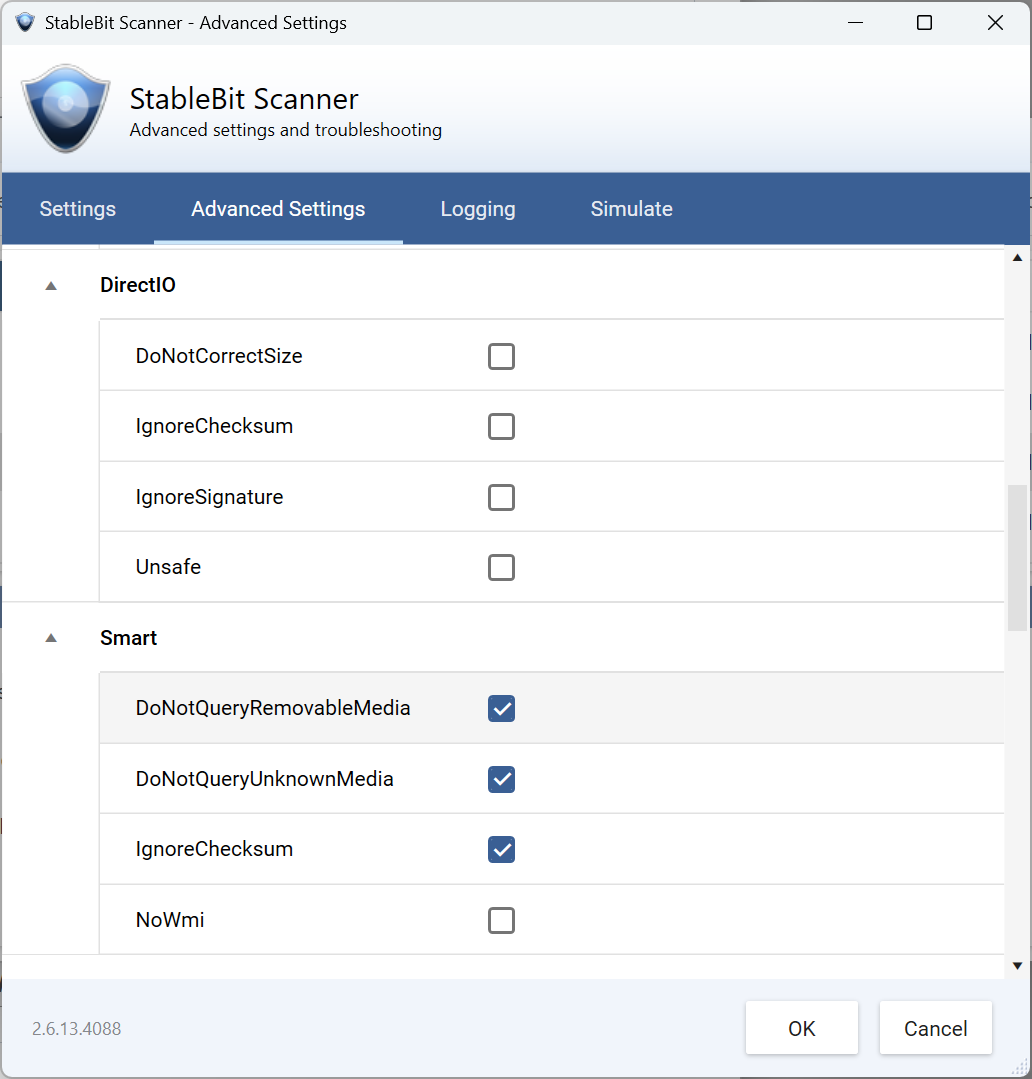
Task: Click the scrollbar down arrow
Action: pyautogui.click(x=1018, y=966)
